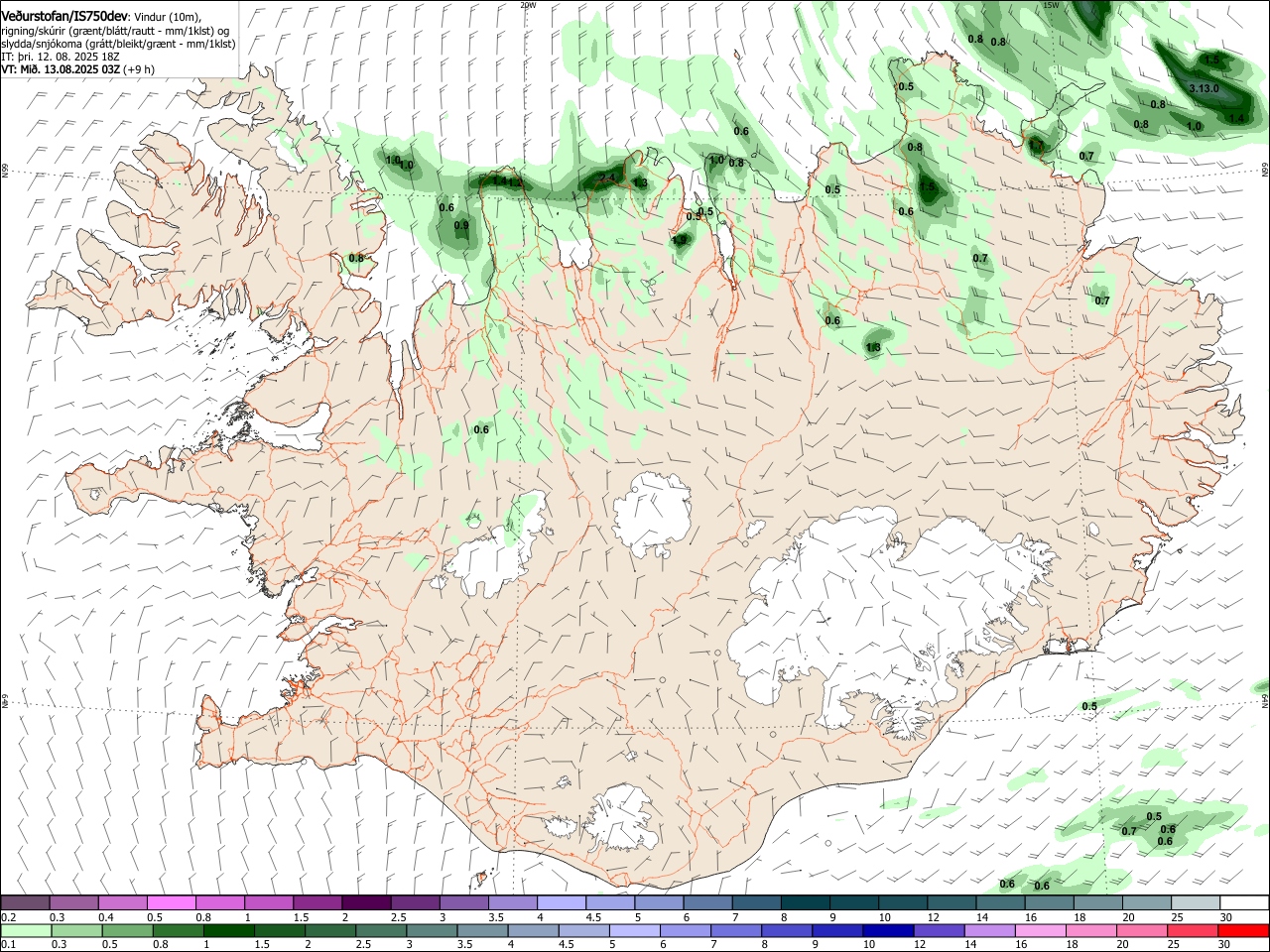
Task: Click the 0.2 label in the snow legend
Action: click(x=8, y=917)
